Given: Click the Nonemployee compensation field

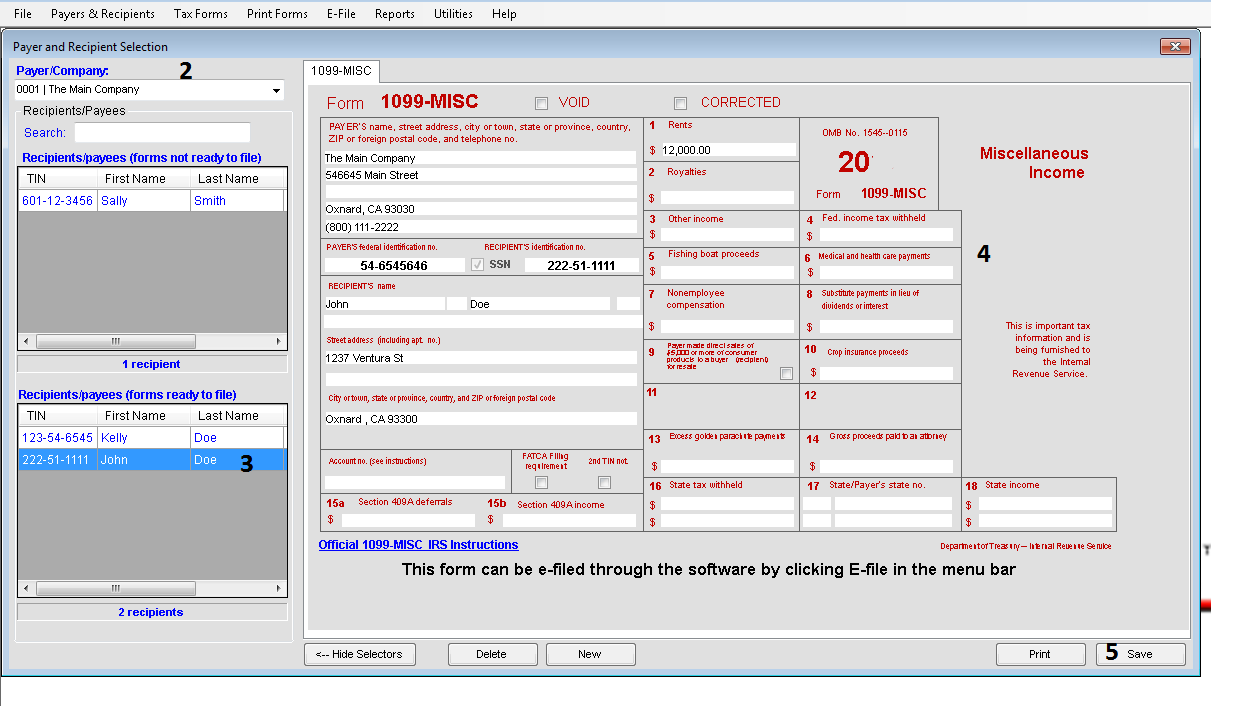Looking at the screenshot, I should [728, 326].
